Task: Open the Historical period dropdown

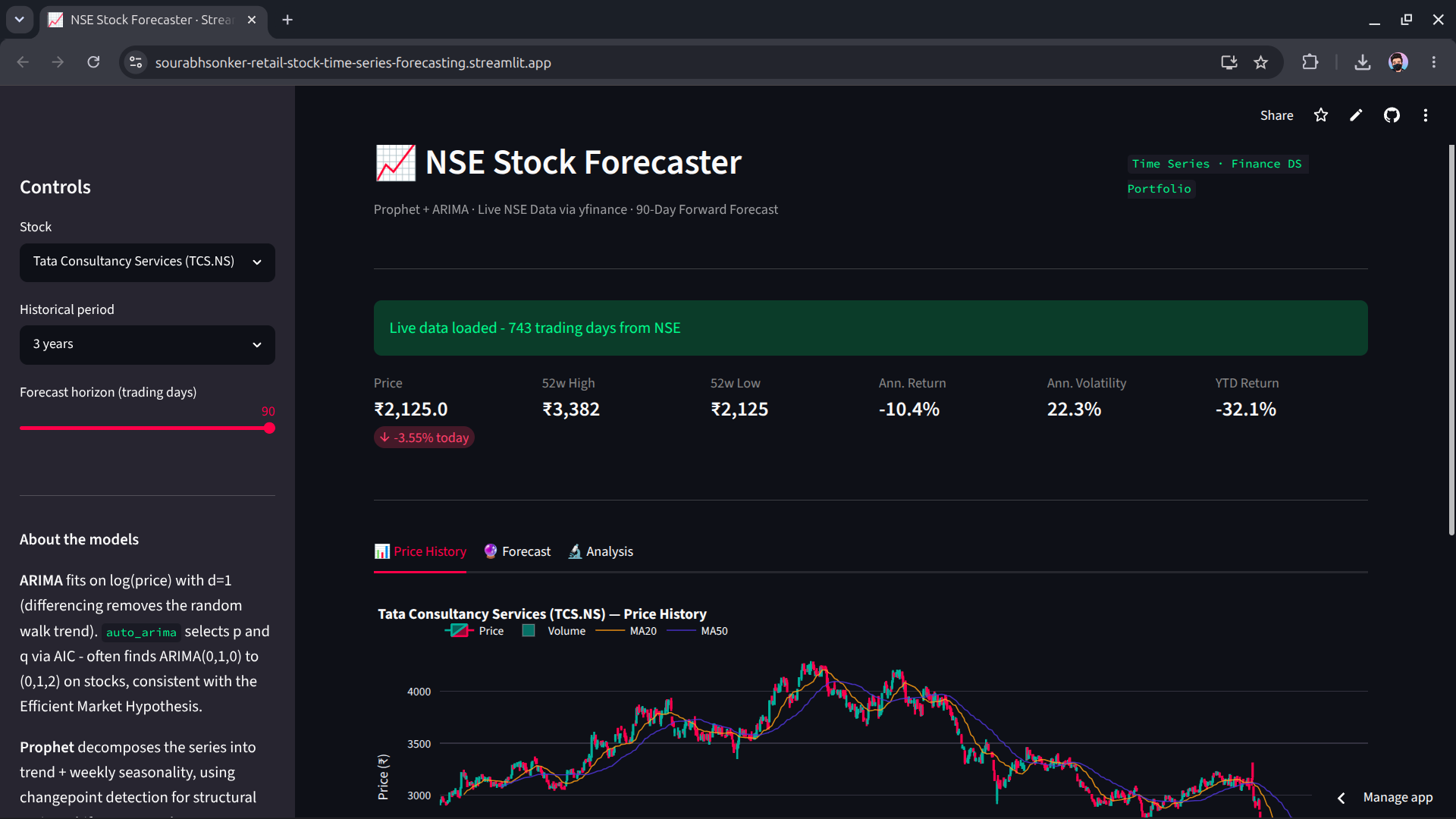Action: (x=147, y=345)
